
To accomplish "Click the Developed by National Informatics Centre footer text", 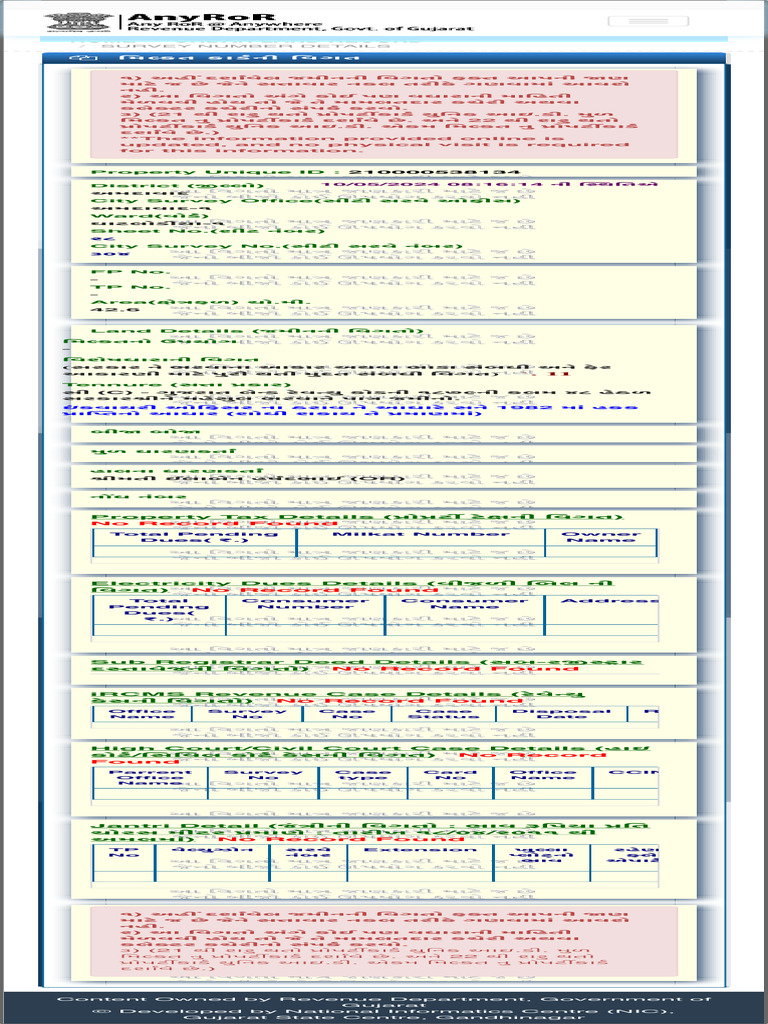I will click(384, 1015).
